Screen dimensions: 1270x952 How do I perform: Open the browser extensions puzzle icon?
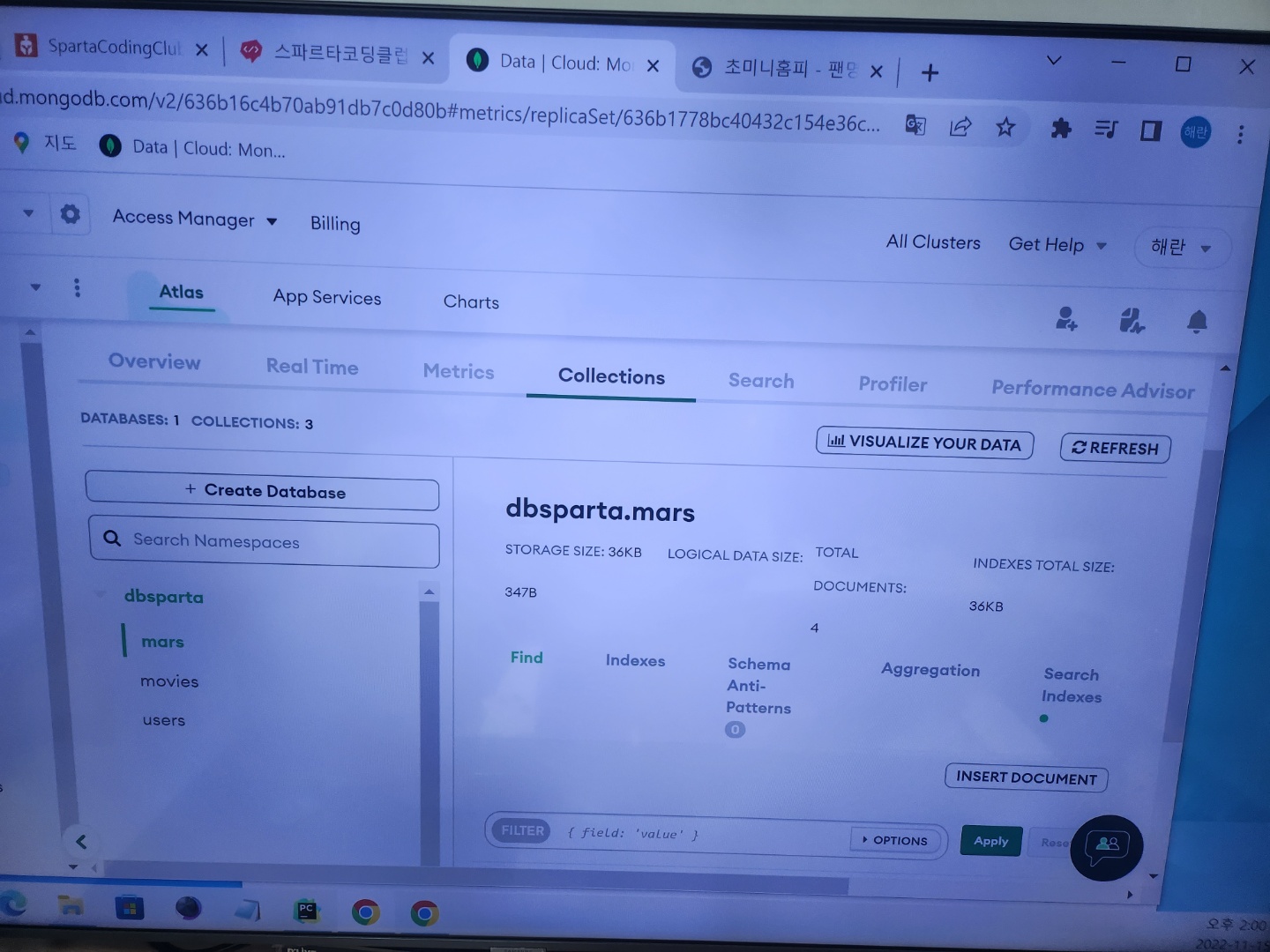coord(1061,129)
